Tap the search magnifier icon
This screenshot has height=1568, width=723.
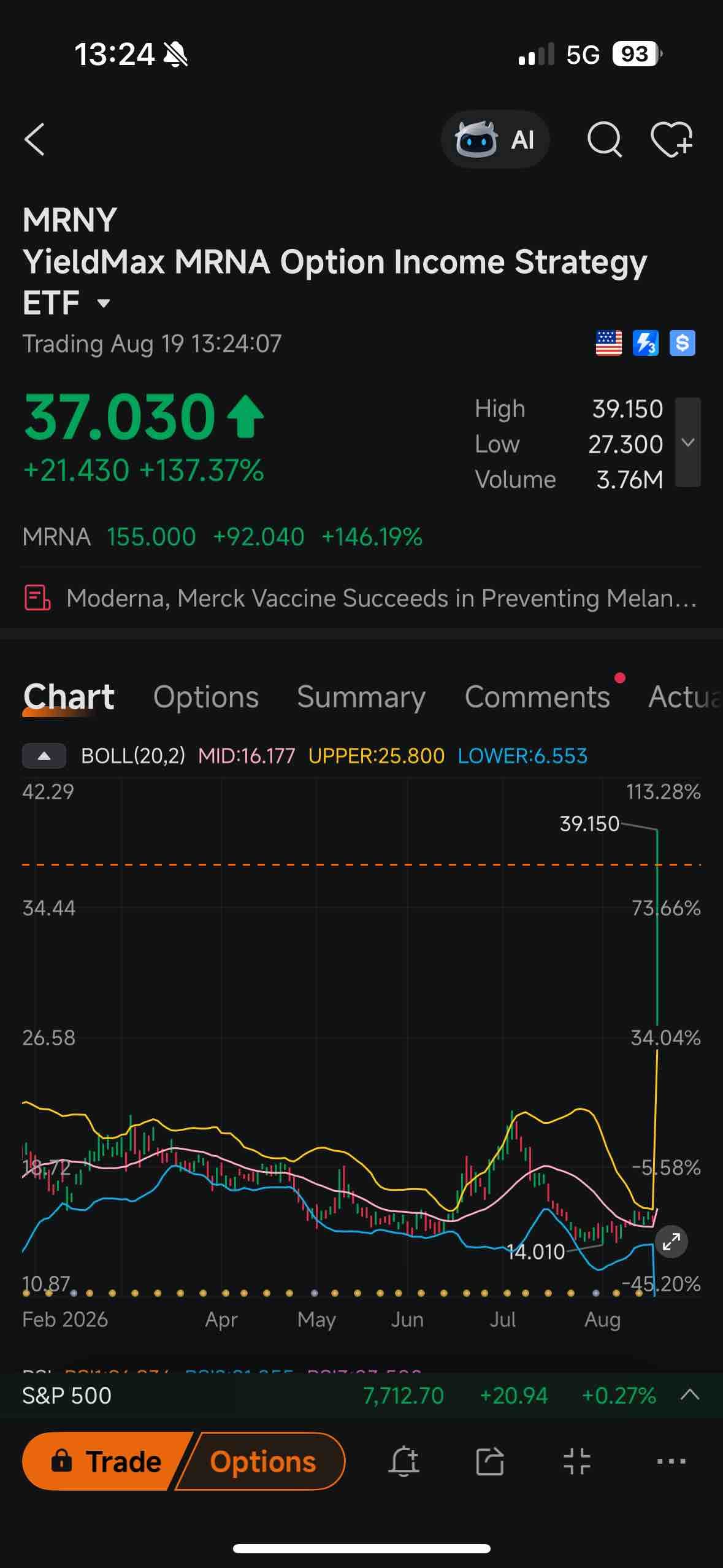point(604,140)
